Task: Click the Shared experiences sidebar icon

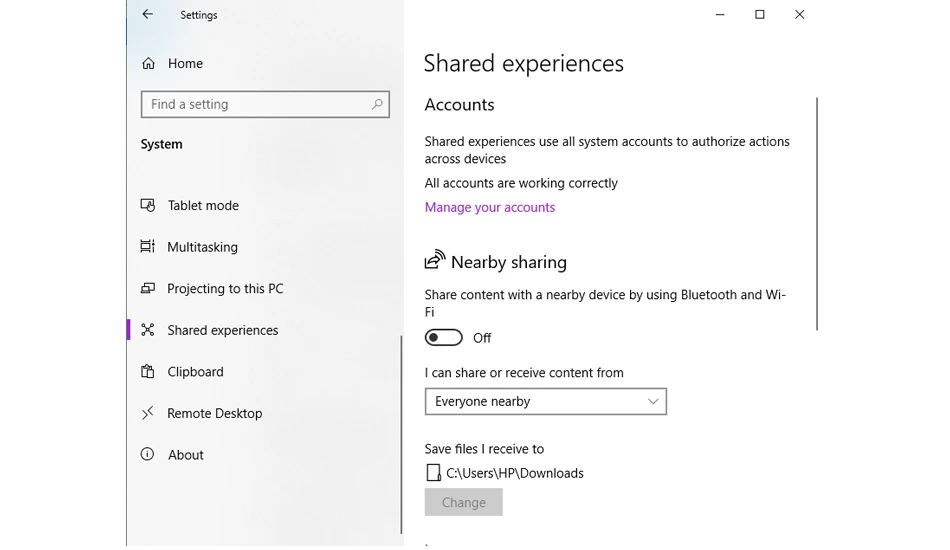Action: 148,330
